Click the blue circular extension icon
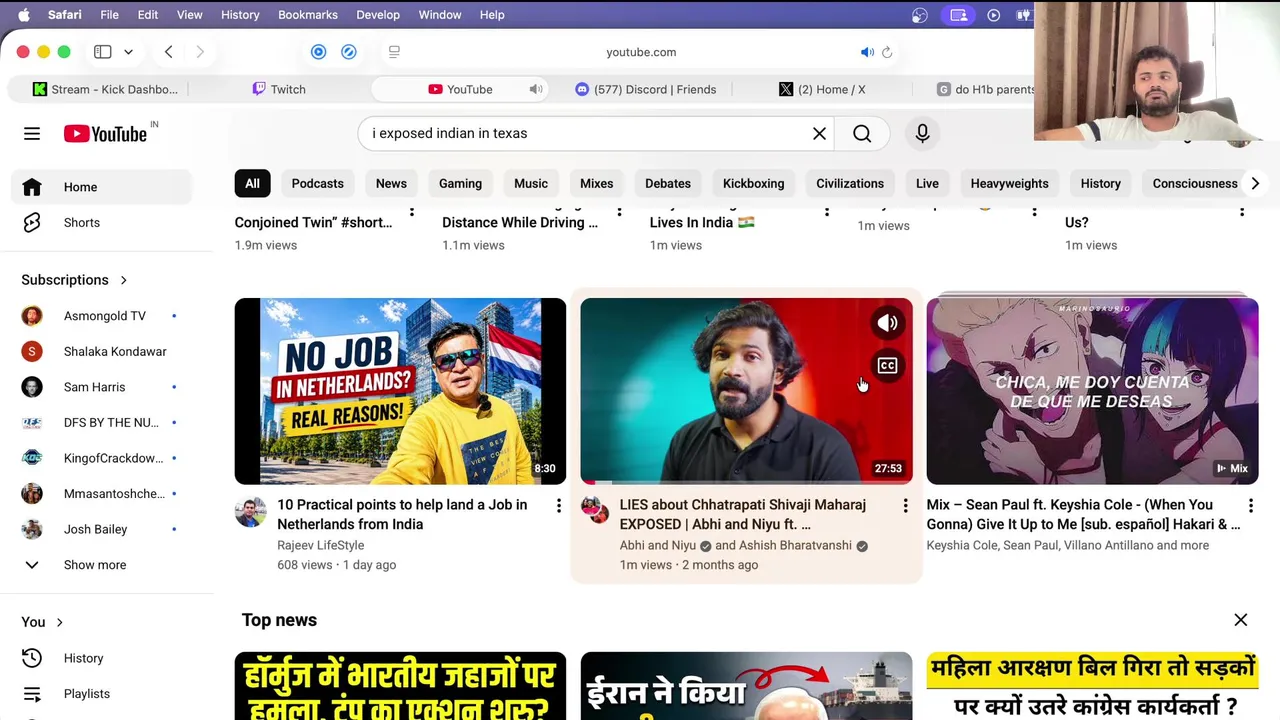 [x=318, y=52]
